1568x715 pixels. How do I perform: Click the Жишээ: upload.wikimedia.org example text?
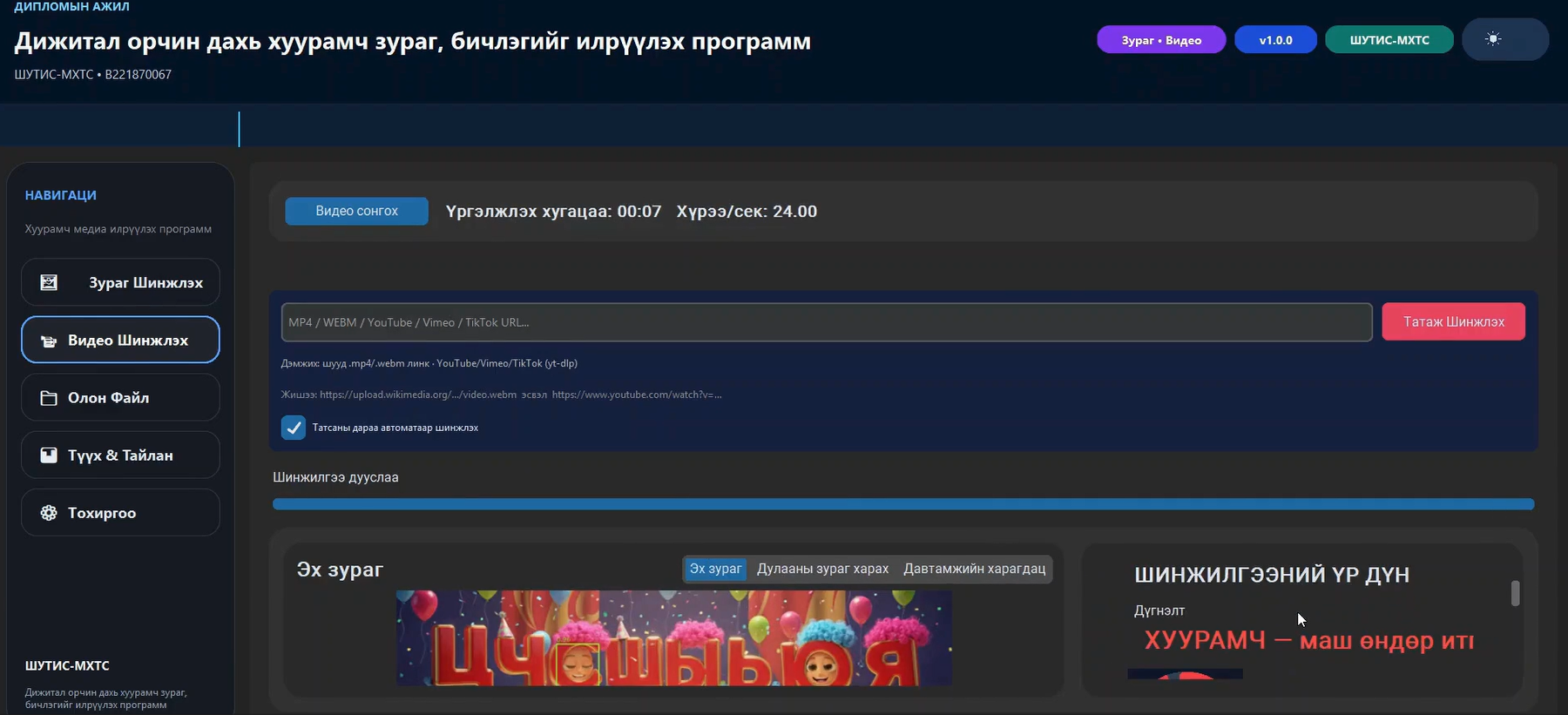(501, 395)
